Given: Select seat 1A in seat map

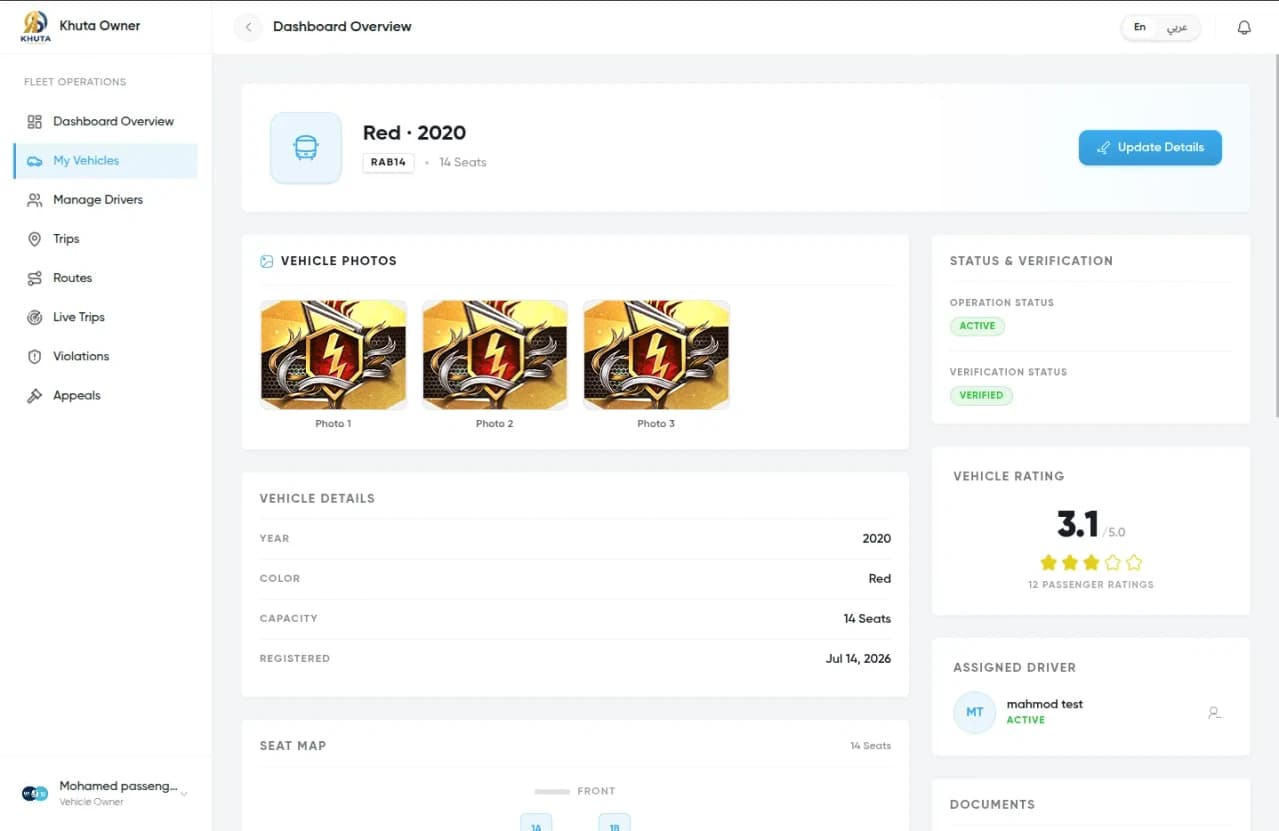Looking at the screenshot, I should [536, 822].
